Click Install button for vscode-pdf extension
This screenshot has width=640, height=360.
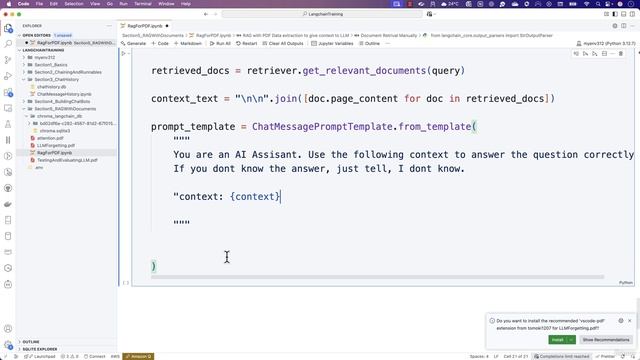click(x=558, y=340)
